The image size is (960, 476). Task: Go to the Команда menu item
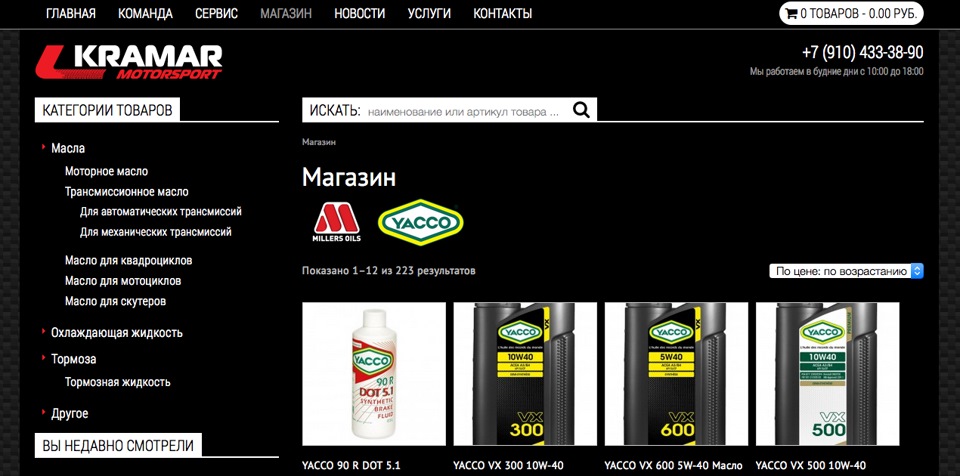pyautogui.click(x=145, y=13)
